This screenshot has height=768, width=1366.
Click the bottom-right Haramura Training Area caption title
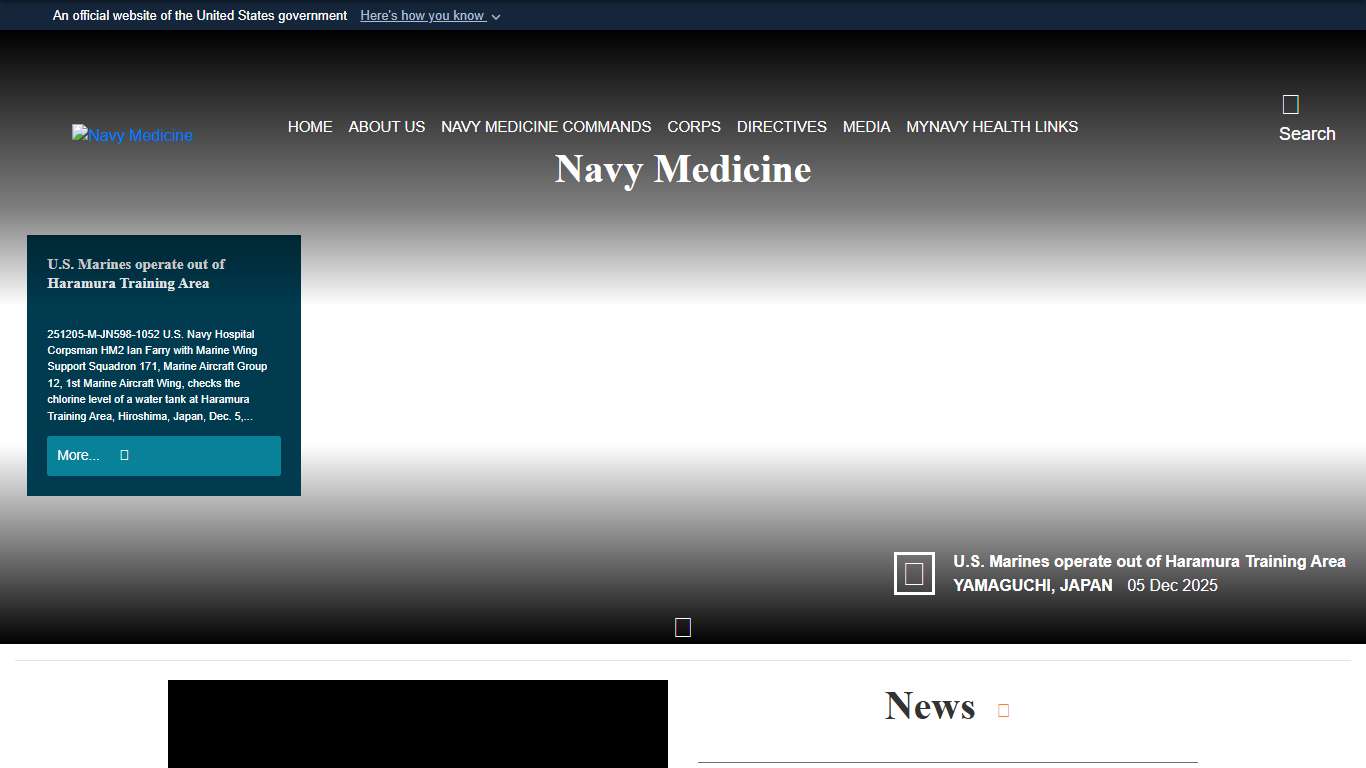pyautogui.click(x=1149, y=561)
